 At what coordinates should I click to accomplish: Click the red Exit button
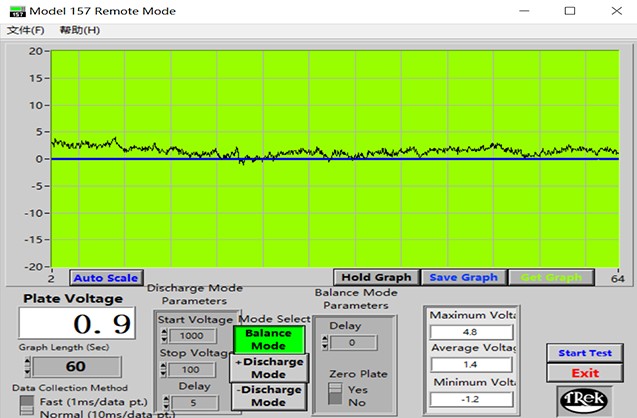585,372
